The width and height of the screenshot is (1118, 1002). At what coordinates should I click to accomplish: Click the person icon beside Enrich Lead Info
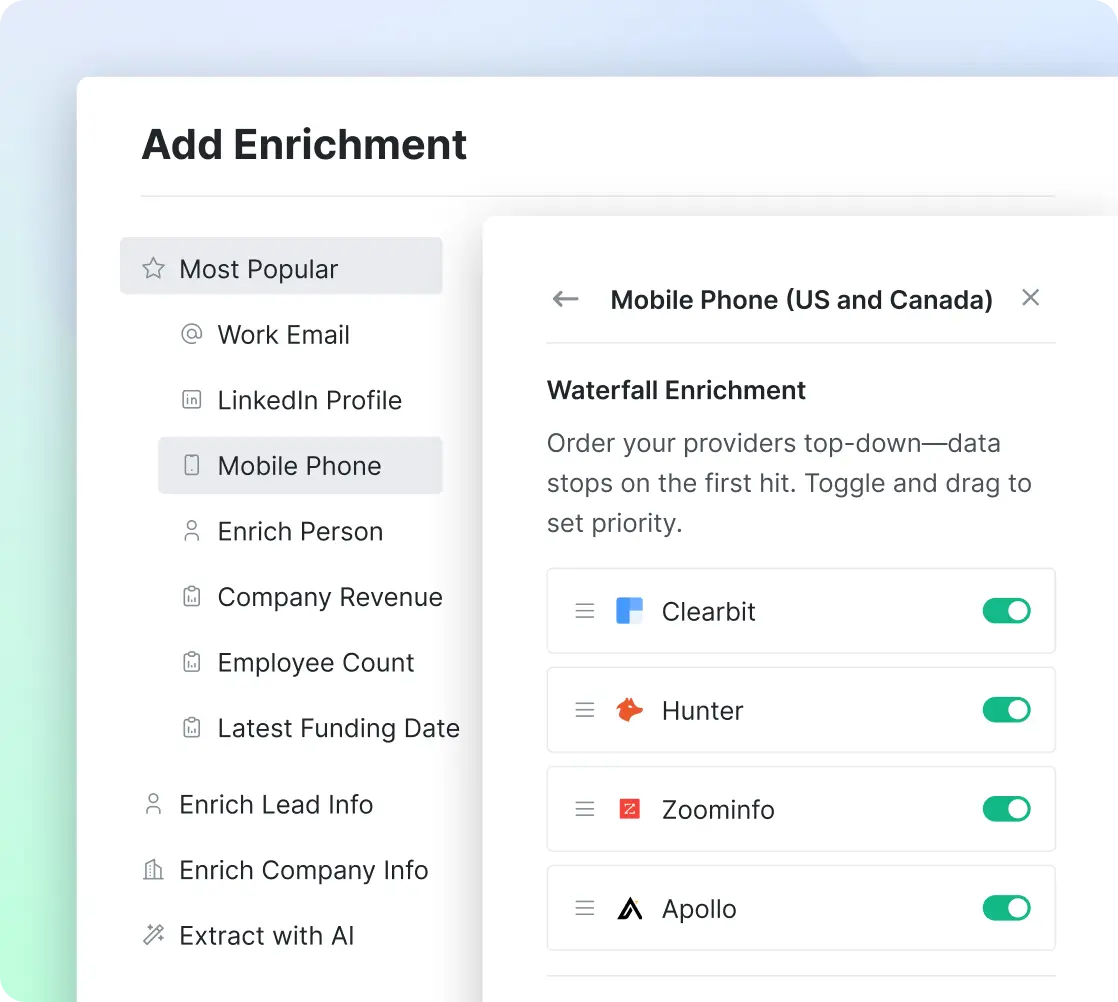point(153,804)
